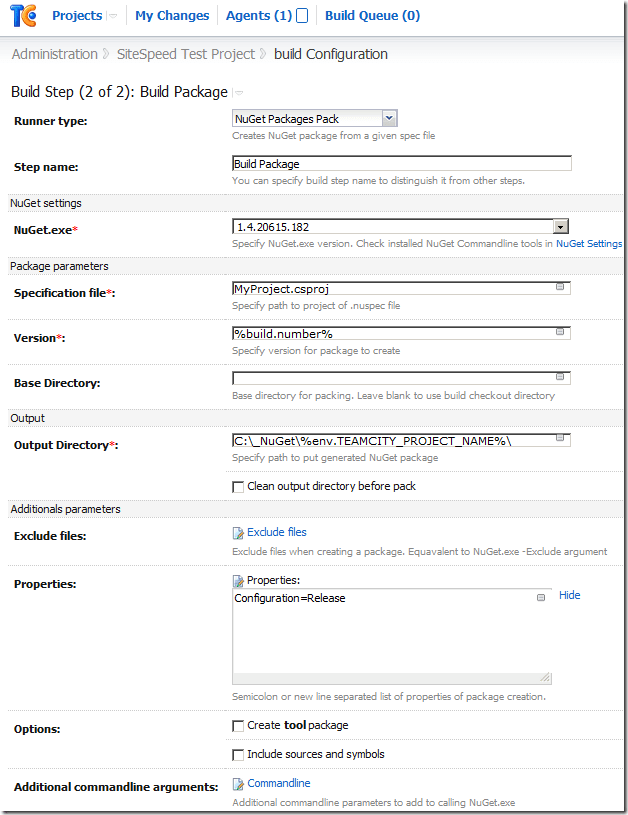
Task: Open build Configuration breadcrumb
Action: (331, 54)
